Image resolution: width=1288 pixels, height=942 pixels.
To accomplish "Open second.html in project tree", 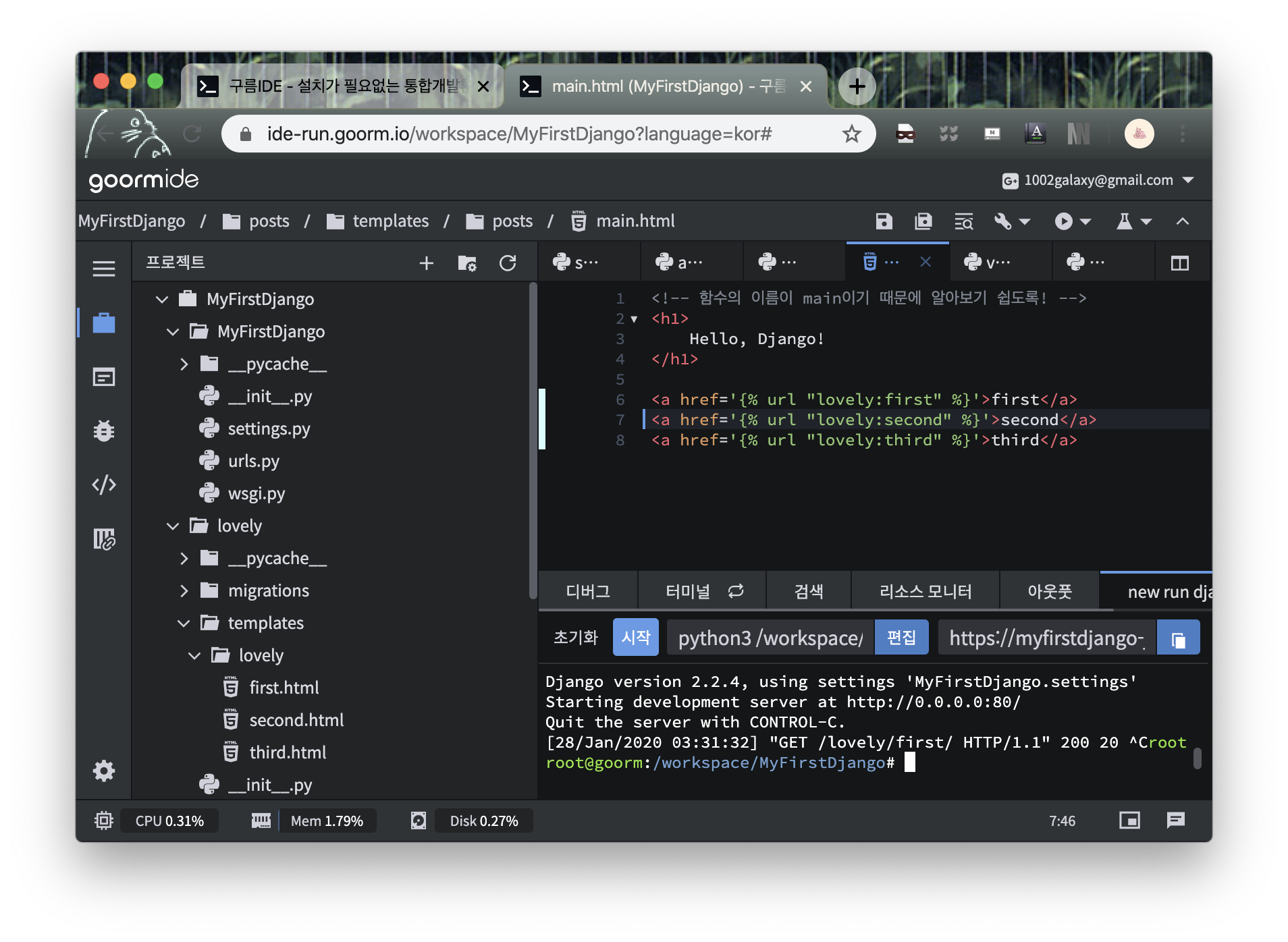I will click(296, 720).
